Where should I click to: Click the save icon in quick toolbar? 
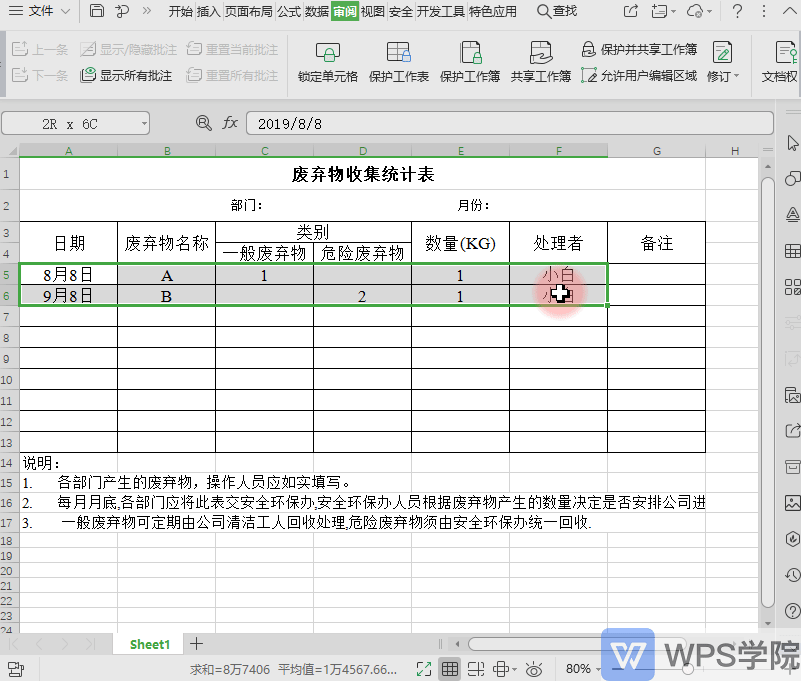[97, 11]
